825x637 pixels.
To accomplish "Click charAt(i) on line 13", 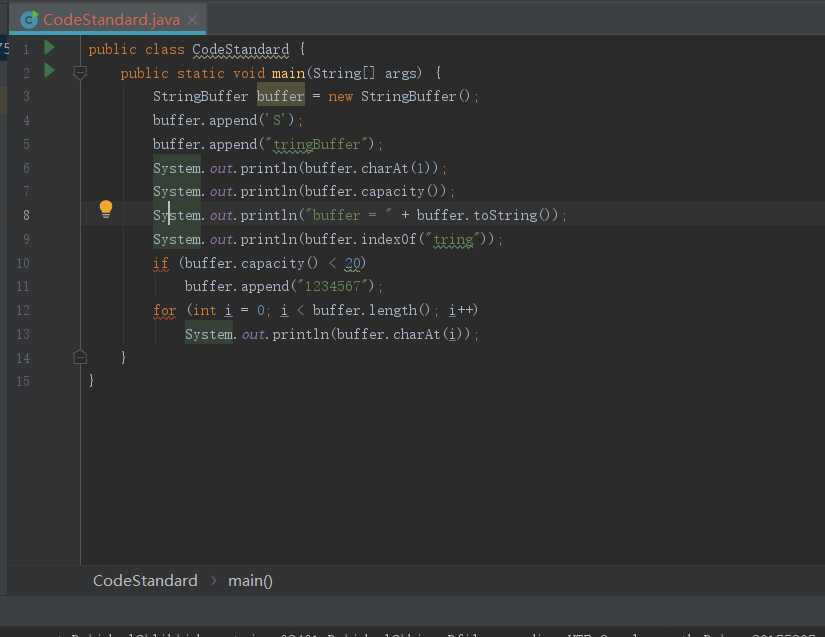I will pos(431,334).
